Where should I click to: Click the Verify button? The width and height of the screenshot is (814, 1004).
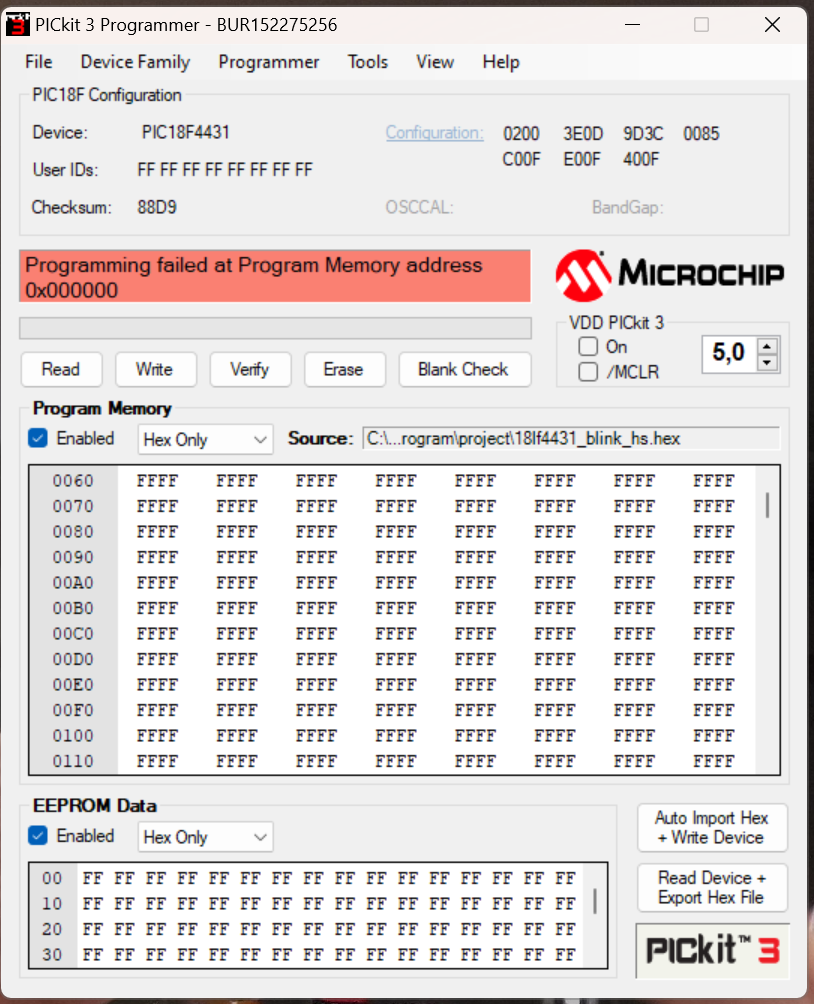250,369
